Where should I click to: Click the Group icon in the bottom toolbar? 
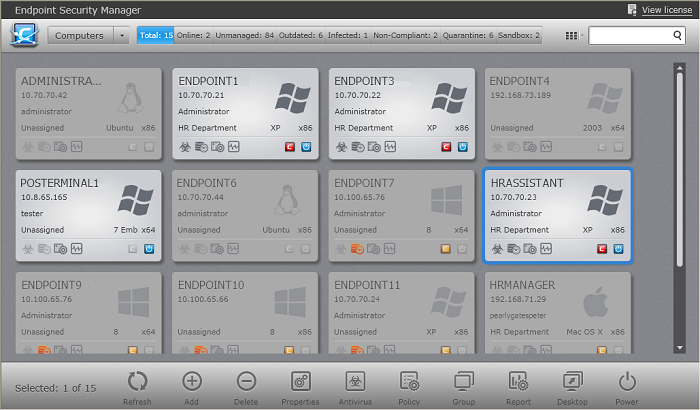tap(464, 382)
